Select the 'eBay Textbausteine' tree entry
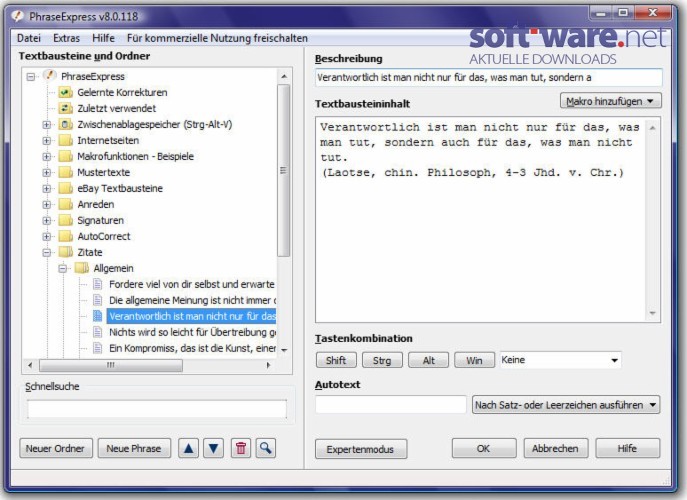687x500 pixels. pyautogui.click(x=120, y=188)
